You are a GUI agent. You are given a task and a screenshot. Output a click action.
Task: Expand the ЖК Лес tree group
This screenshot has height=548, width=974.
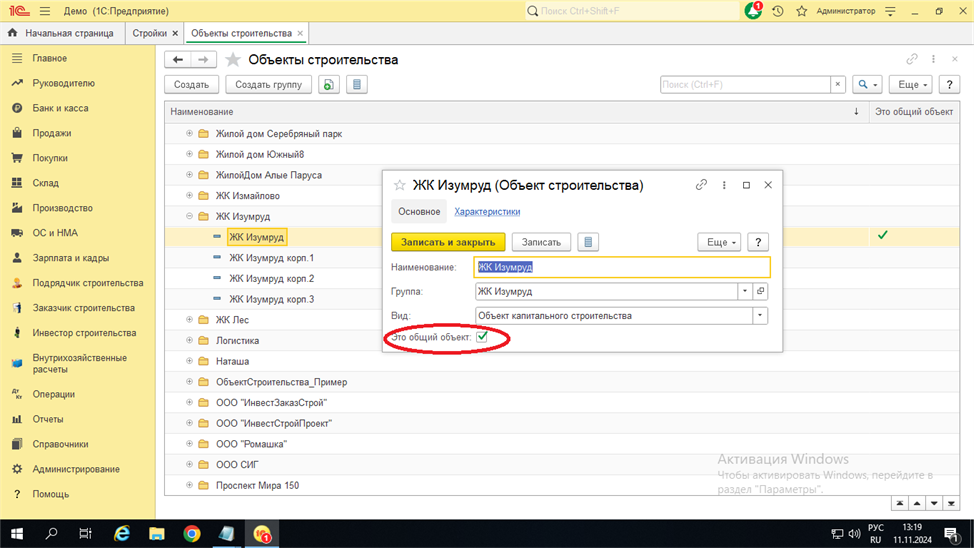(189, 320)
